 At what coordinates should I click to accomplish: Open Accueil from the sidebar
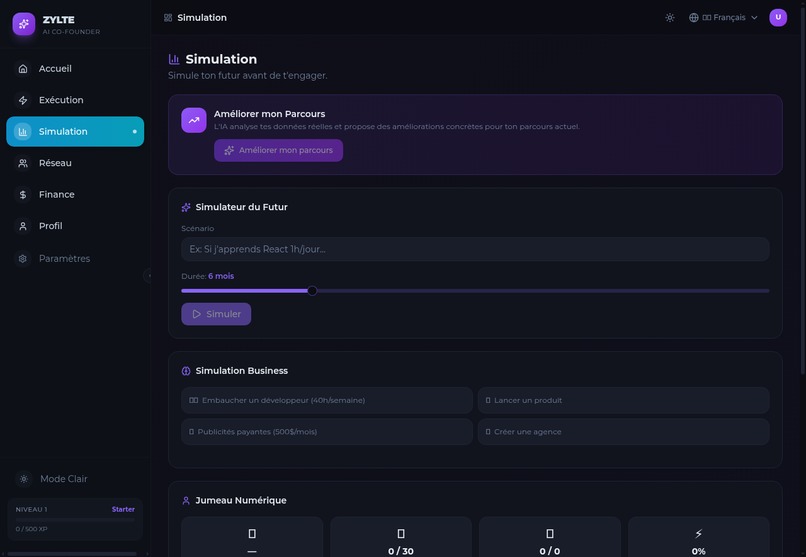(75, 68)
